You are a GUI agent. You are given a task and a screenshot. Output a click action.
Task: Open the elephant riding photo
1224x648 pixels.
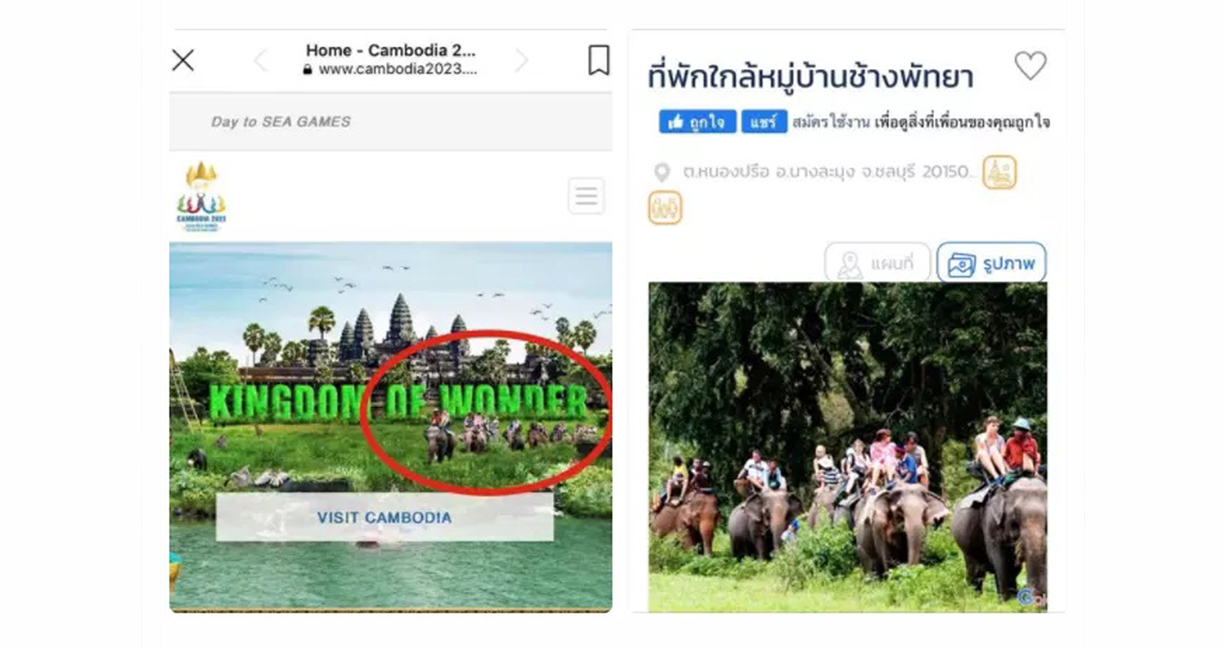tap(847, 447)
